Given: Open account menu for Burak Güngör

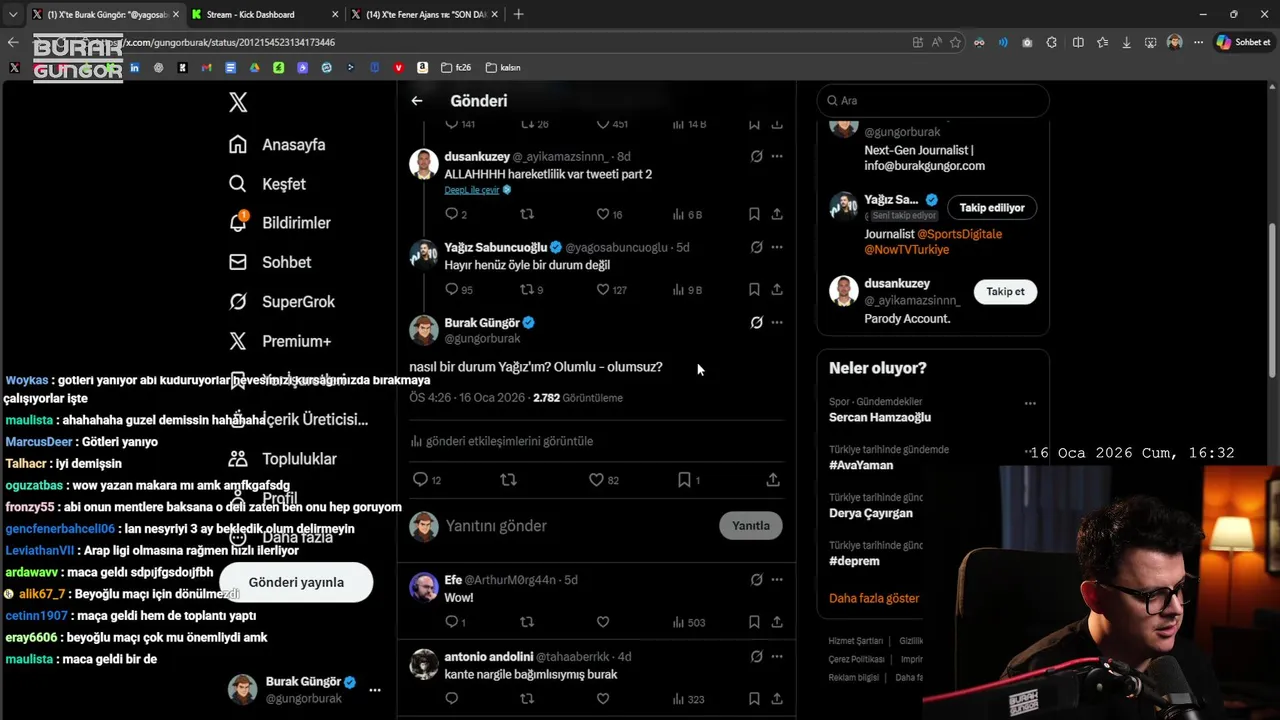Looking at the screenshot, I should point(375,690).
